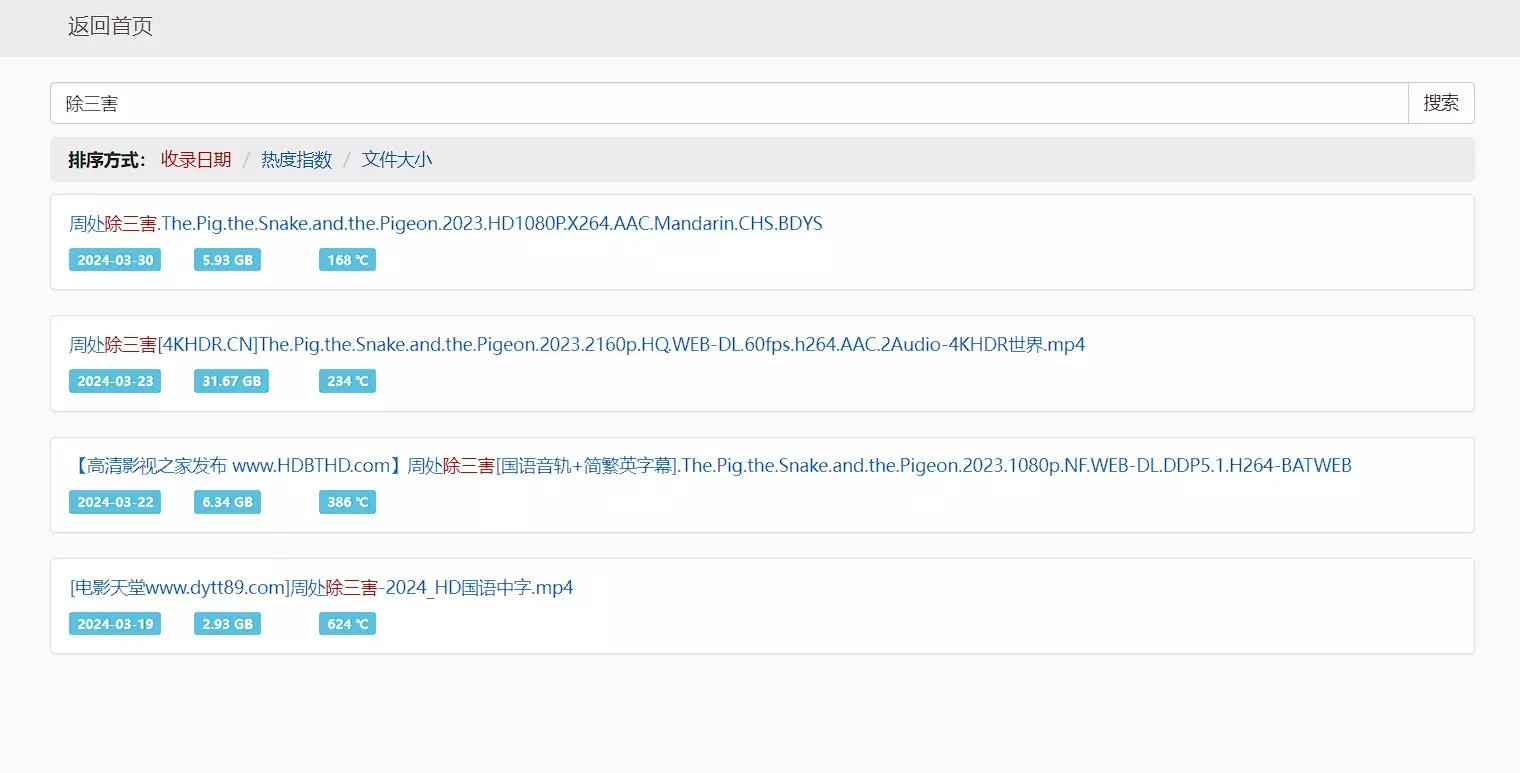Click the 168 ℃ heat badge

tap(347, 260)
